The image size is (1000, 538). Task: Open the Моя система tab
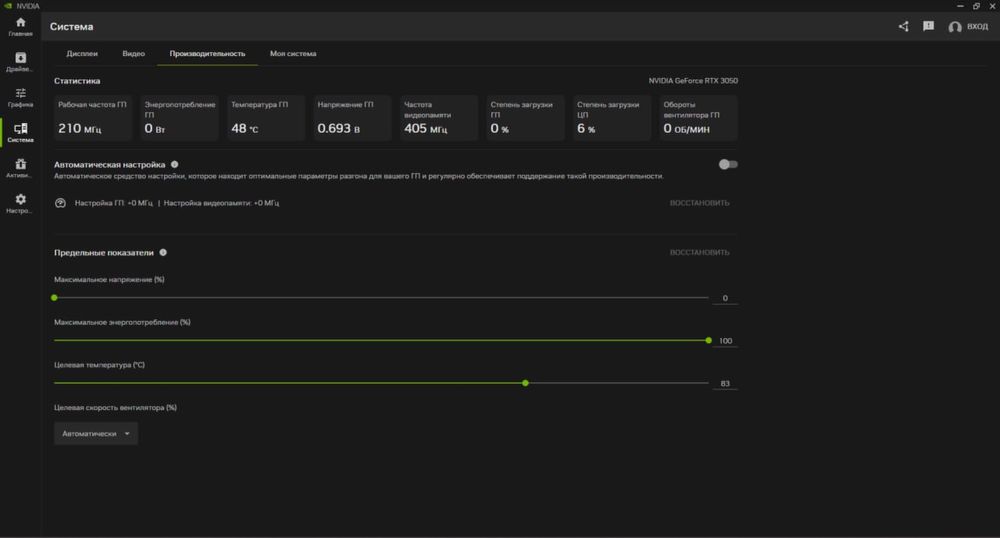(x=293, y=53)
